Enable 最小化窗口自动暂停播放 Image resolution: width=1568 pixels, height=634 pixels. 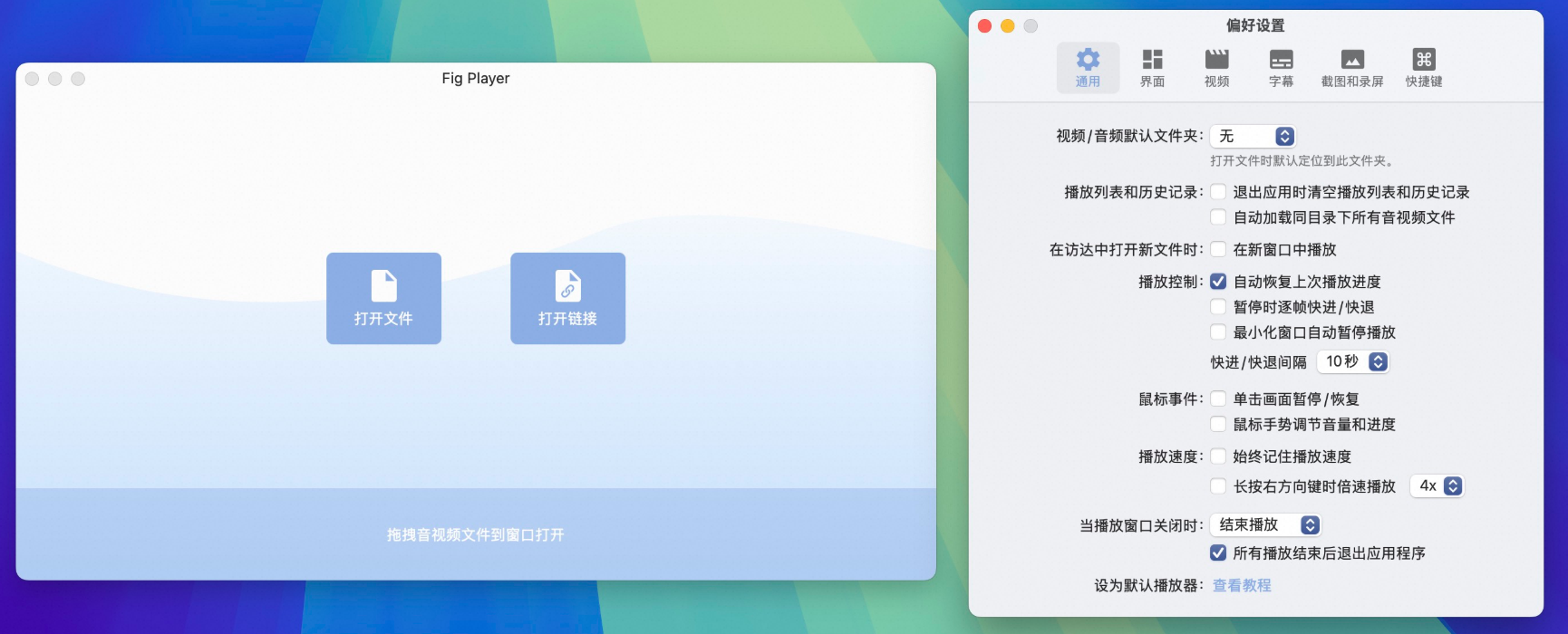coord(1219,332)
